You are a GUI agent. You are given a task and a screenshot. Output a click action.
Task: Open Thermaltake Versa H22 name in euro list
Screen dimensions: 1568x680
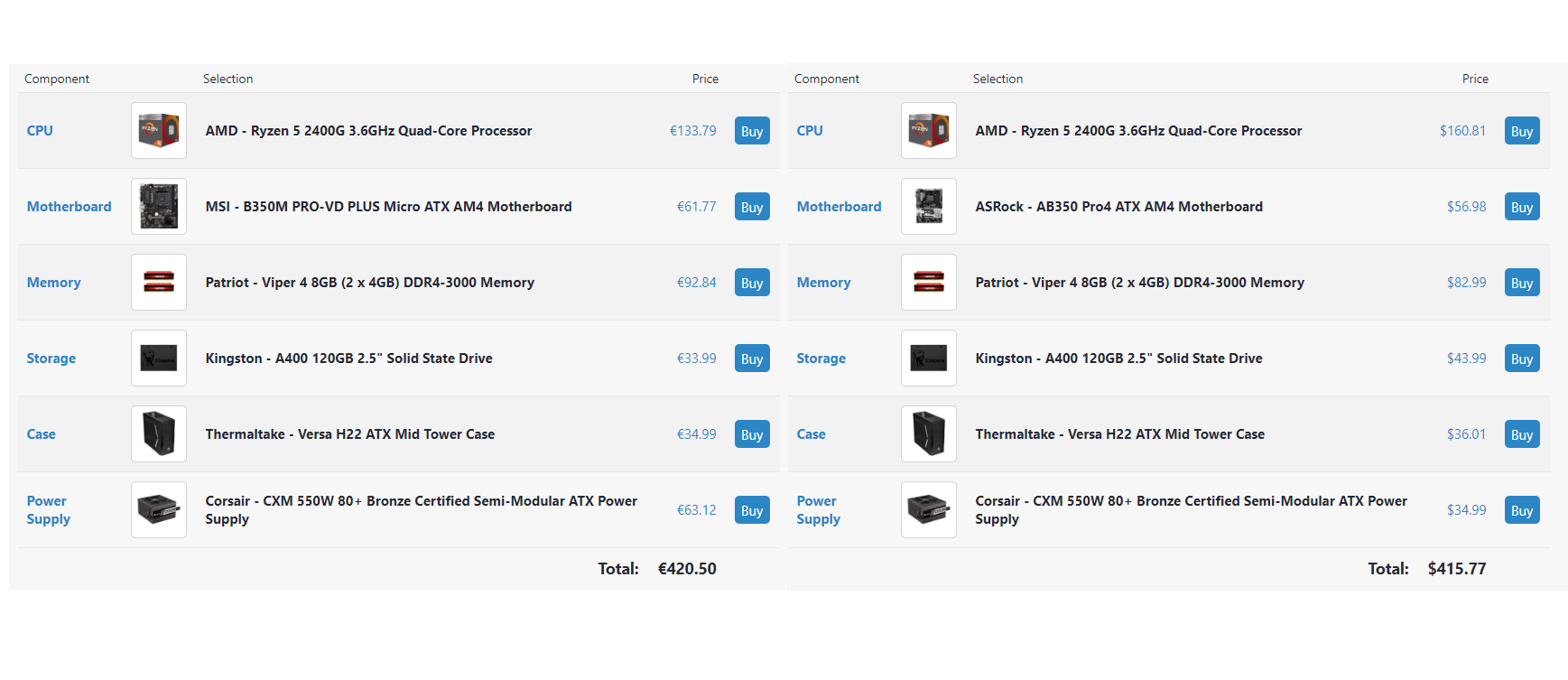click(350, 434)
